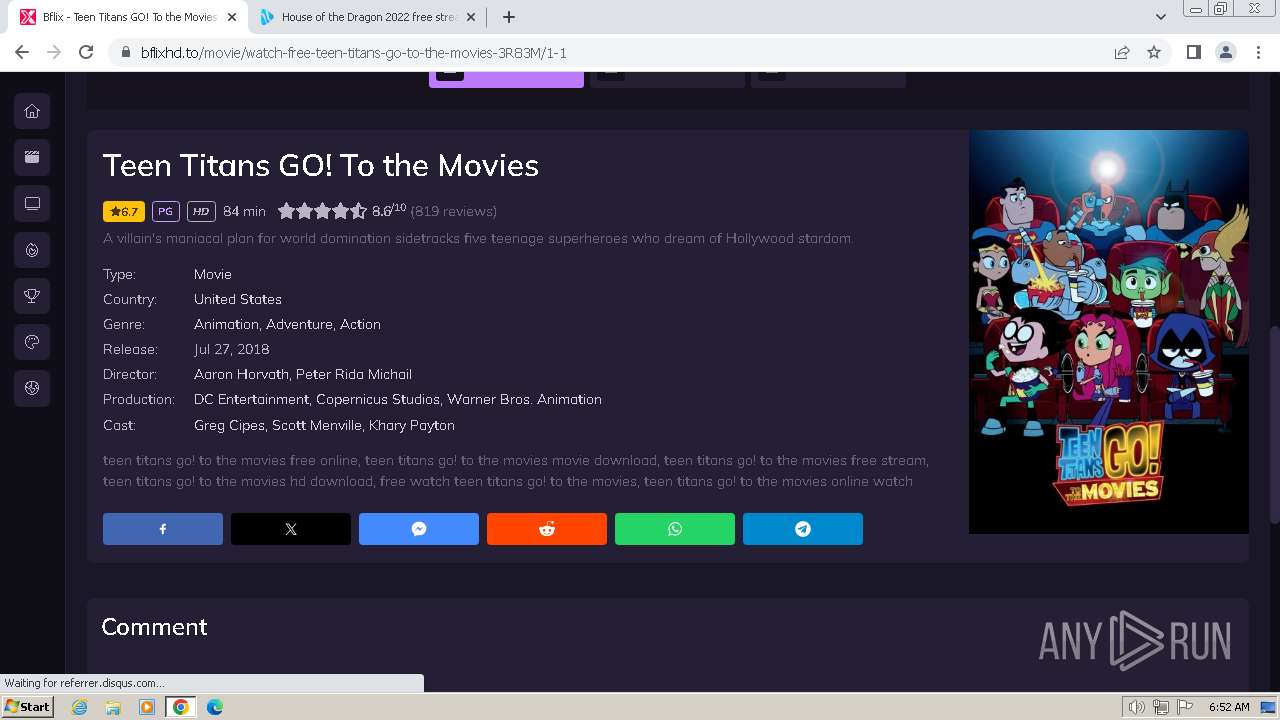Share the movie via WhatsApp

(675, 529)
